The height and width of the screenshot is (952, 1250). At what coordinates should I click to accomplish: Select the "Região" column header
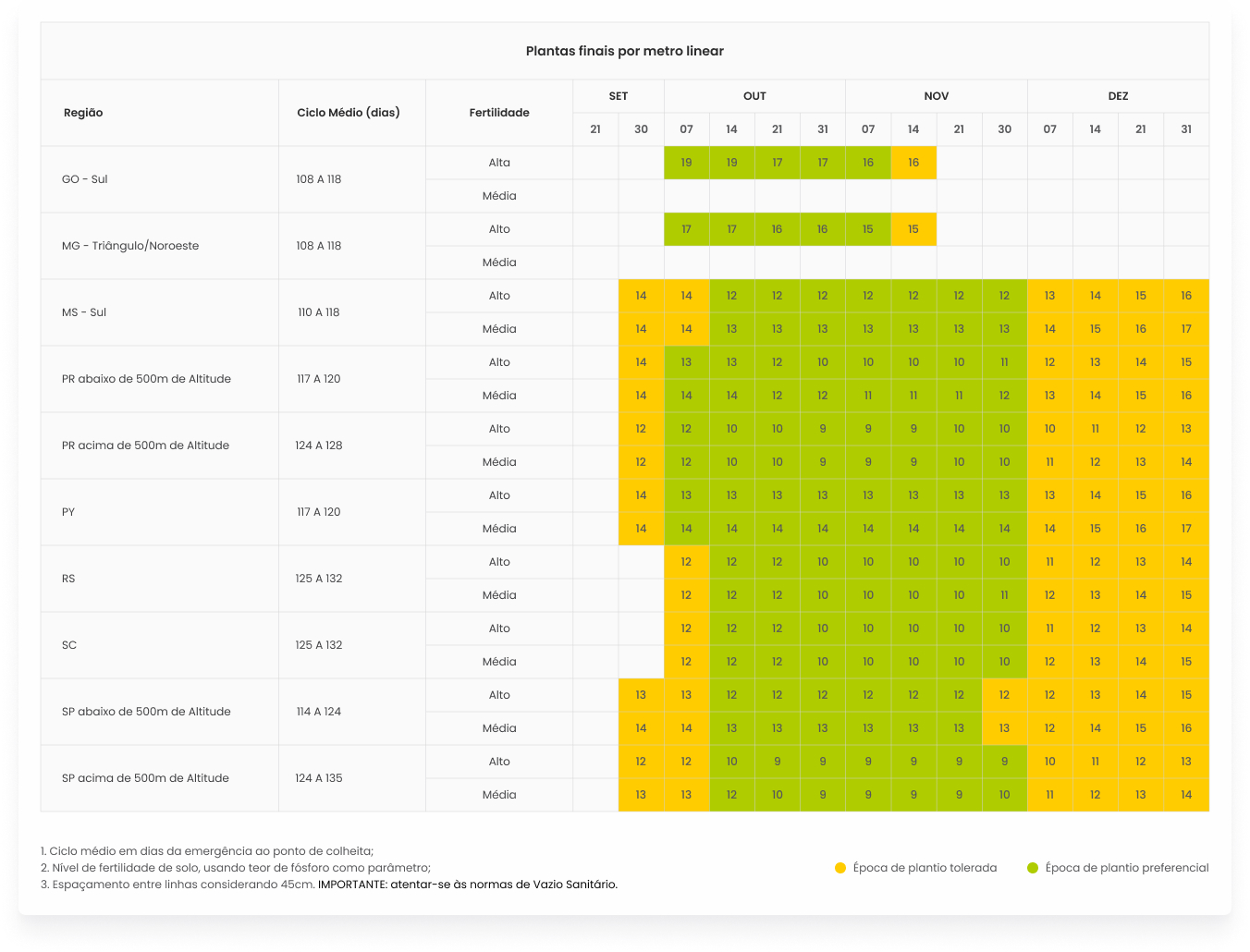(83, 113)
